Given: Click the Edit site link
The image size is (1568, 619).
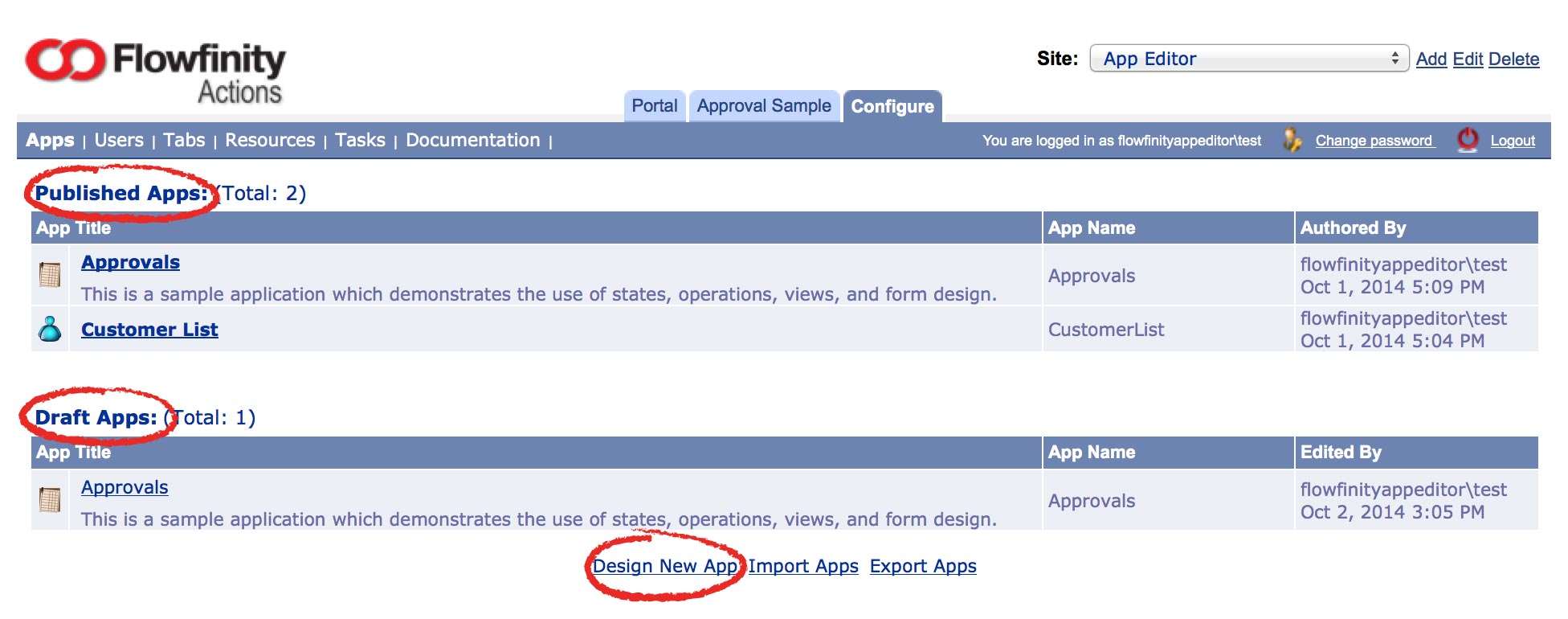Looking at the screenshot, I should coord(1468,59).
